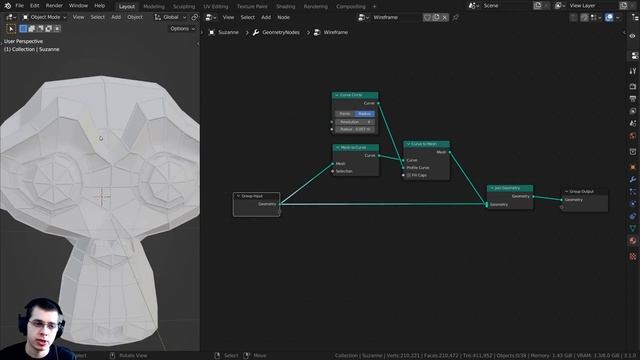Open the Material properties tab icon
Viewport: 640px width, 360px height.
633,241
